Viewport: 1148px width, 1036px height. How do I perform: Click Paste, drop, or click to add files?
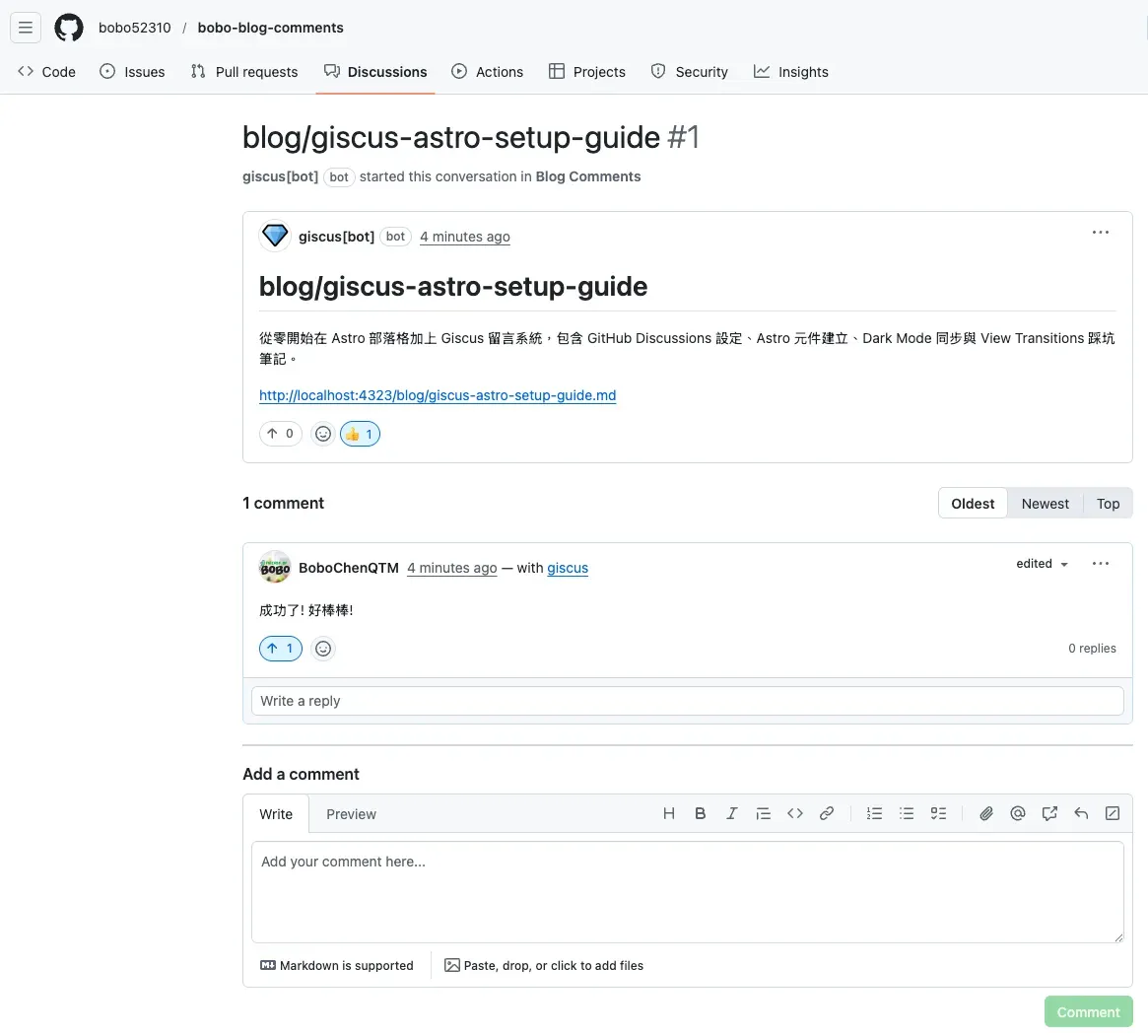click(x=544, y=966)
